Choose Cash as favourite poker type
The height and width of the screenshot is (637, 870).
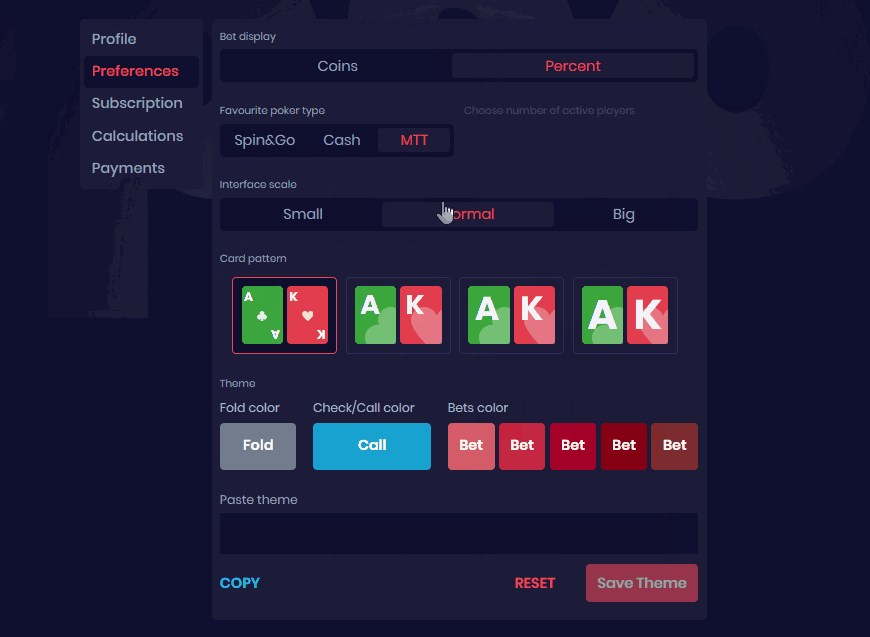point(341,140)
